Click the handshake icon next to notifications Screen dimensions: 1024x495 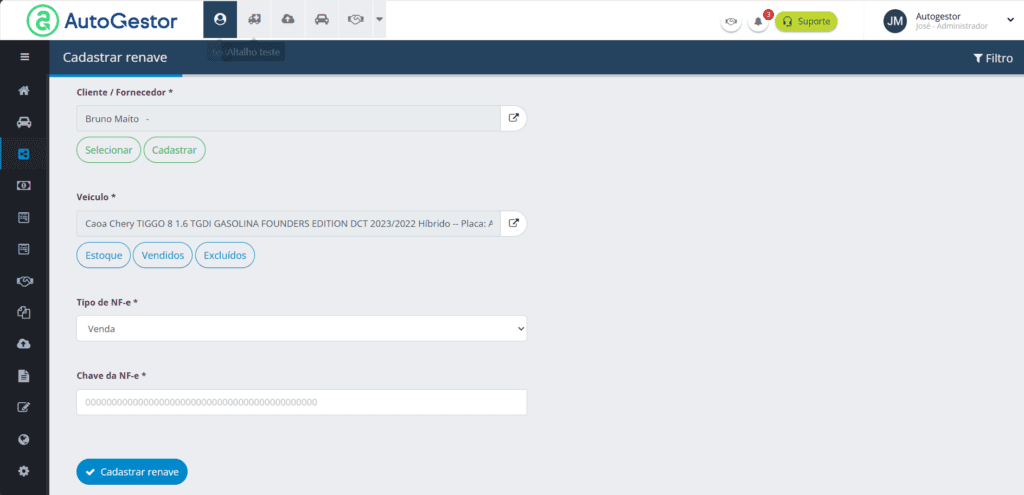pos(731,21)
